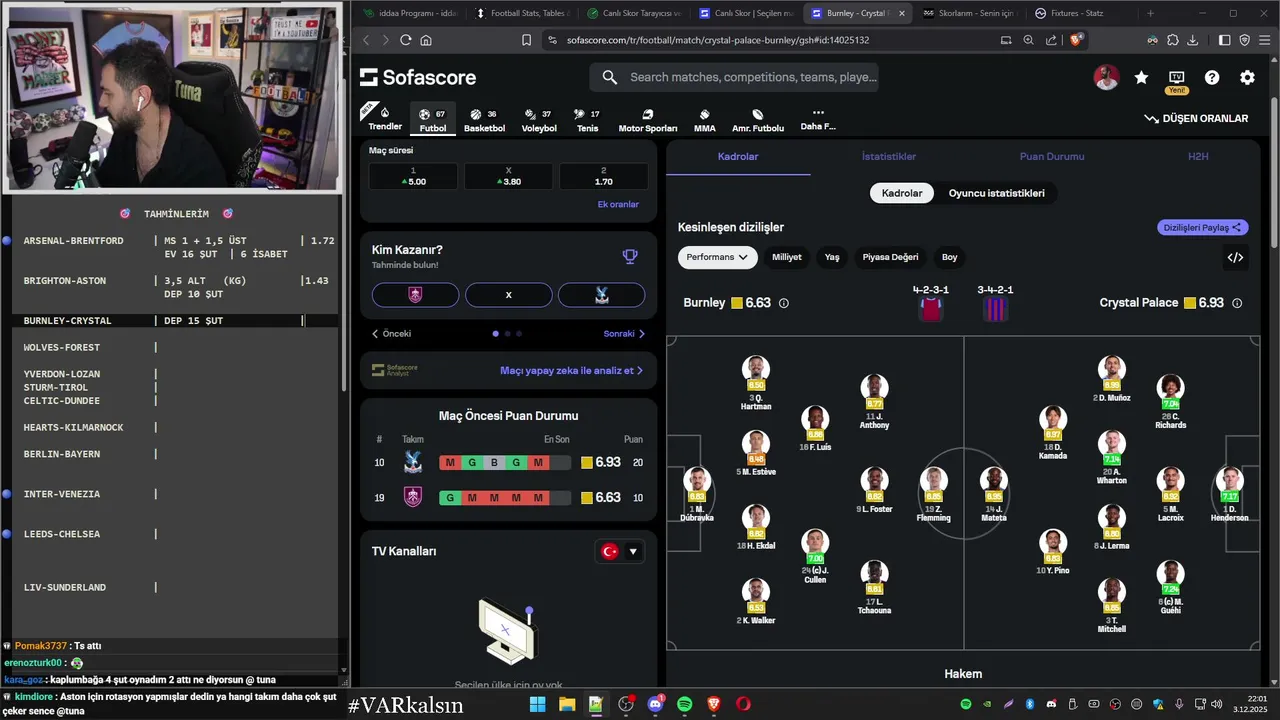This screenshot has width=1280, height=720.
Task: Reload the page with the browser refresh icon
Action: [405, 40]
